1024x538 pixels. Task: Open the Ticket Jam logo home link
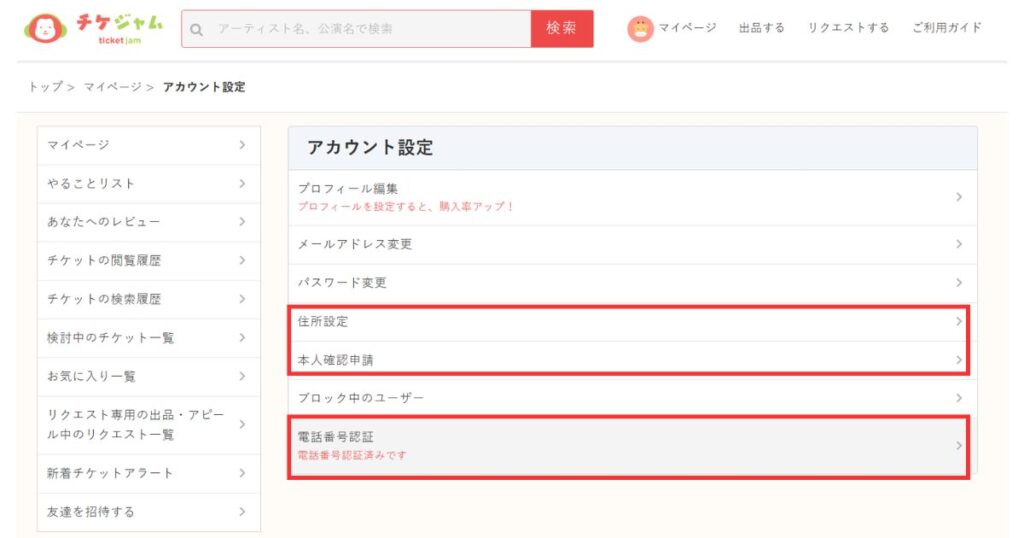coord(93,28)
